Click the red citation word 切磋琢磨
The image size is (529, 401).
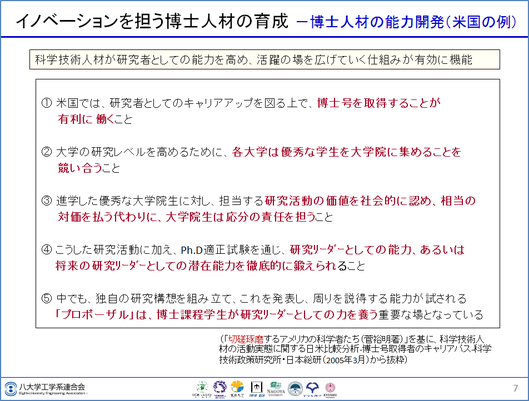(x=246, y=339)
